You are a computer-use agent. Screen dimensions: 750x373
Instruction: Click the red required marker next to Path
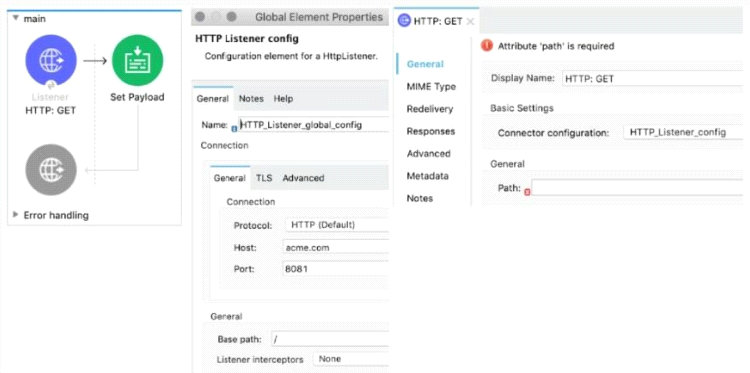click(527, 192)
